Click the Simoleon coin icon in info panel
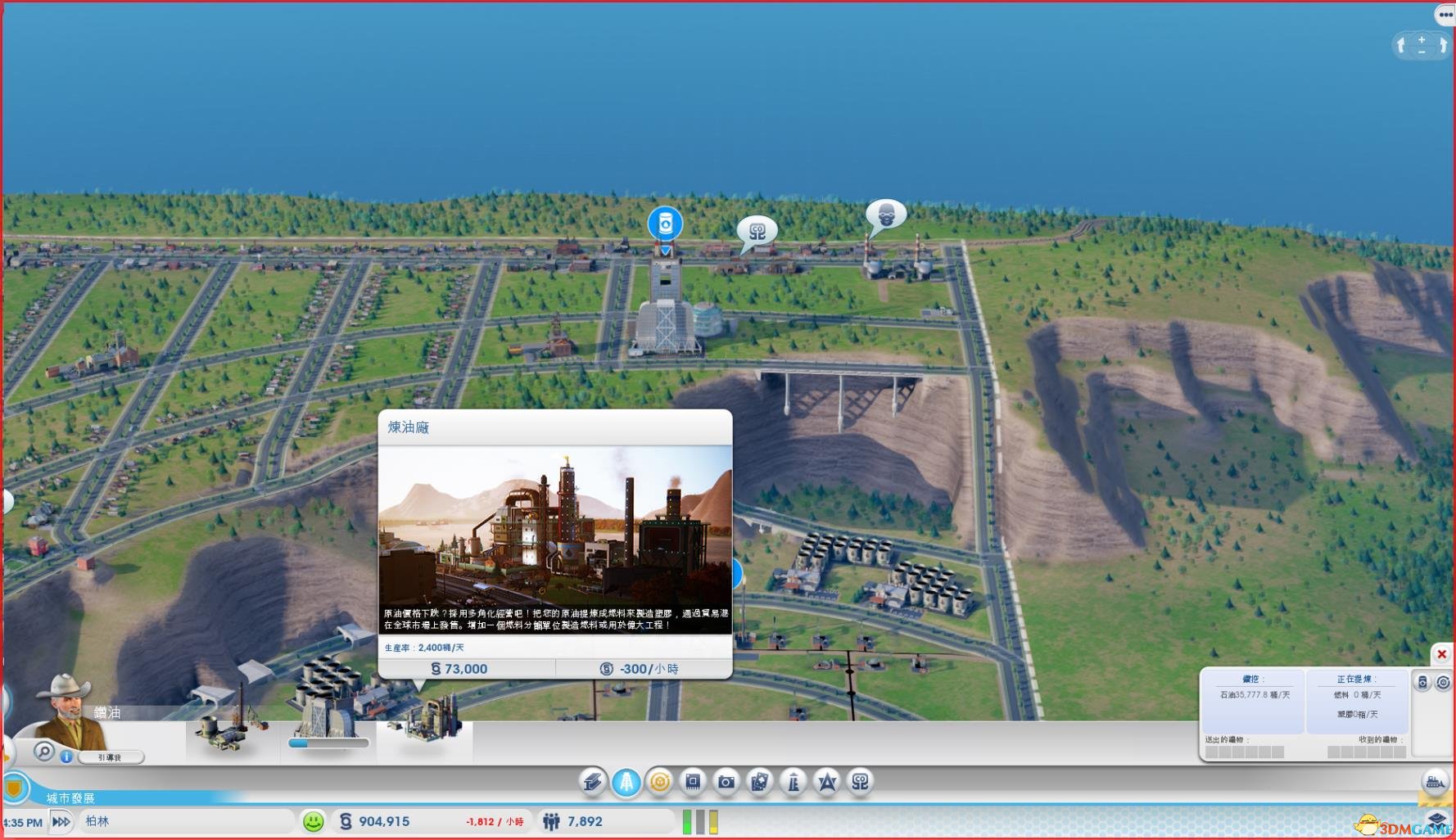Screen dimensions: 1456x840 (x=1443, y=682)
